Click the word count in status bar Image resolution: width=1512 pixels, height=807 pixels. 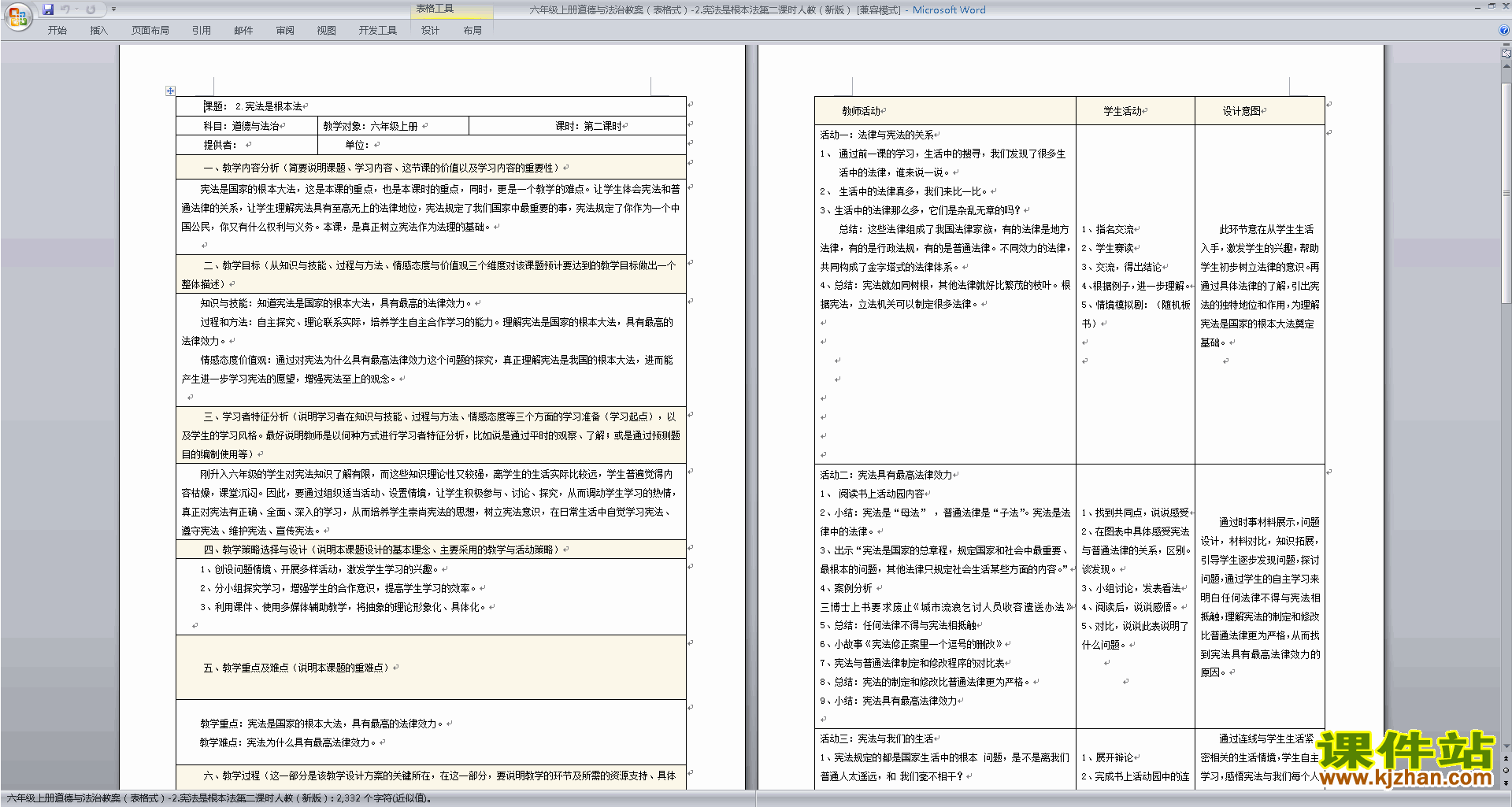pos(384,798)
